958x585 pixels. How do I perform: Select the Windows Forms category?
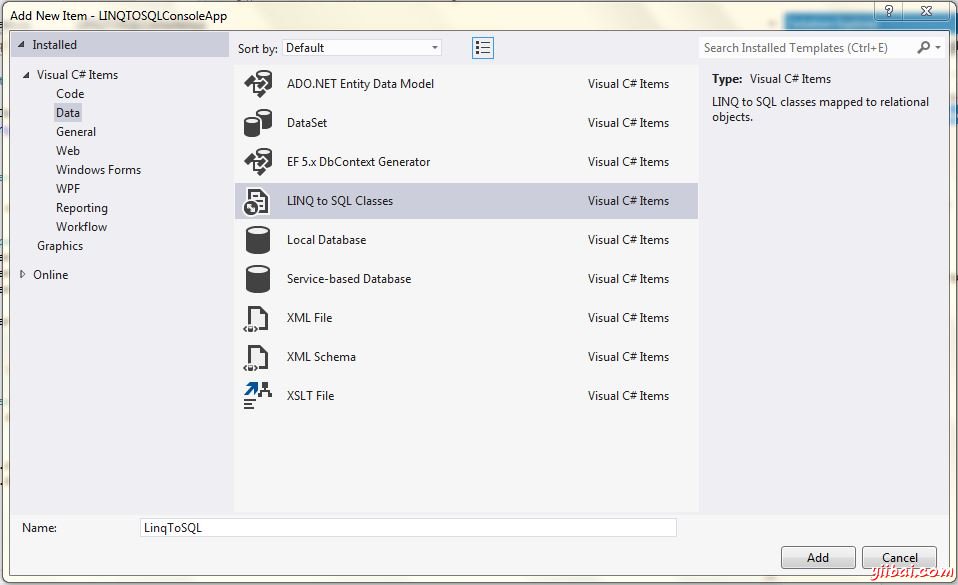pos(98,170)
